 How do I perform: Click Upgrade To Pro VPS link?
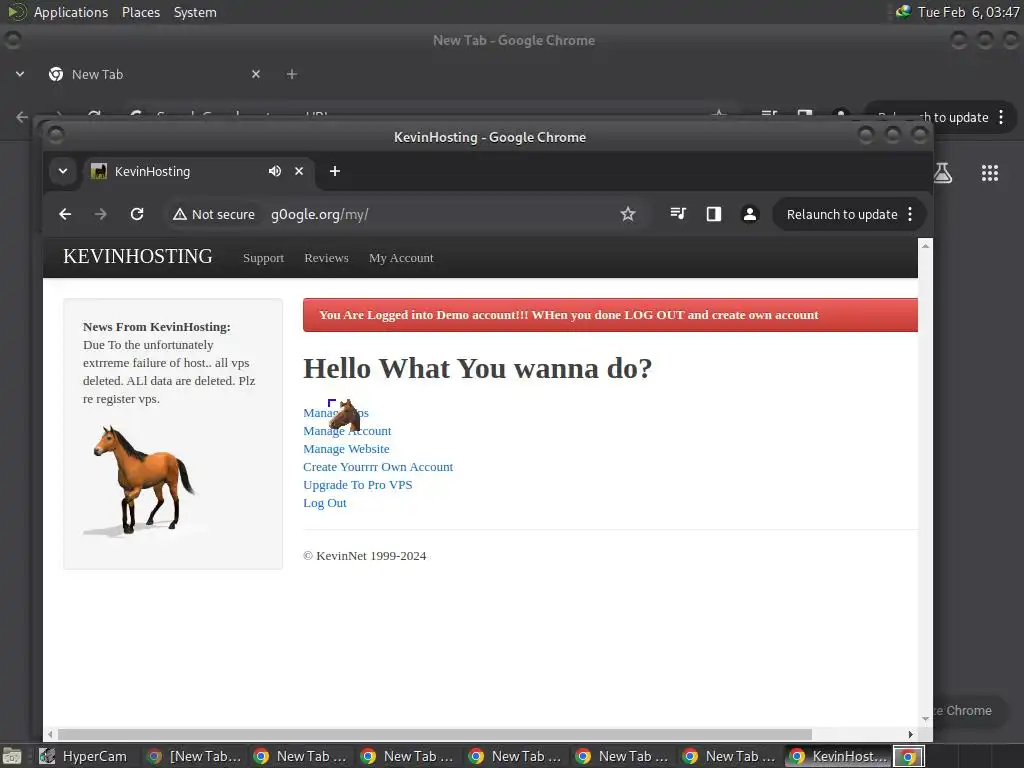(358, 485)
